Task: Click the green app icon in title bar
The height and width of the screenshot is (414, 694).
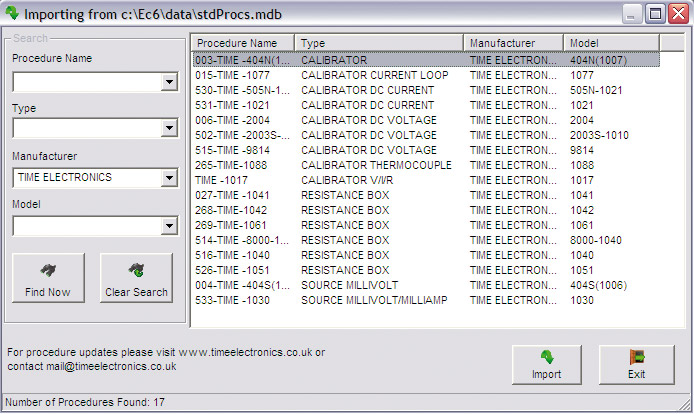Action: [x=12, y=14]
